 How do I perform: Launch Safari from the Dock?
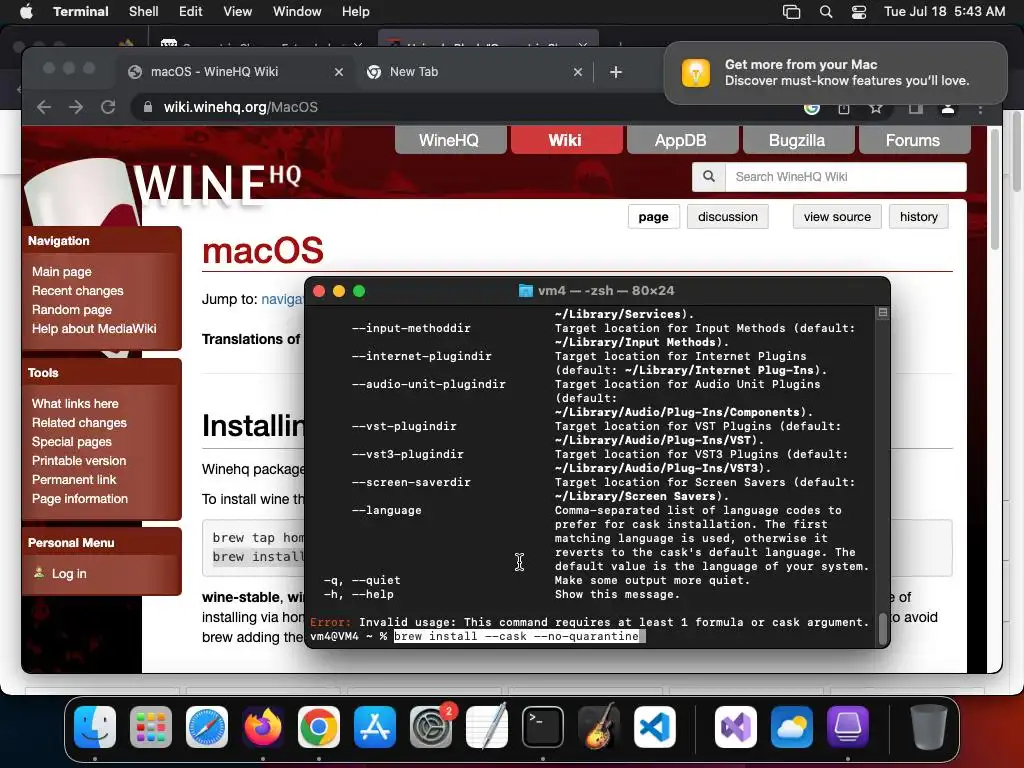coord(207,727)
